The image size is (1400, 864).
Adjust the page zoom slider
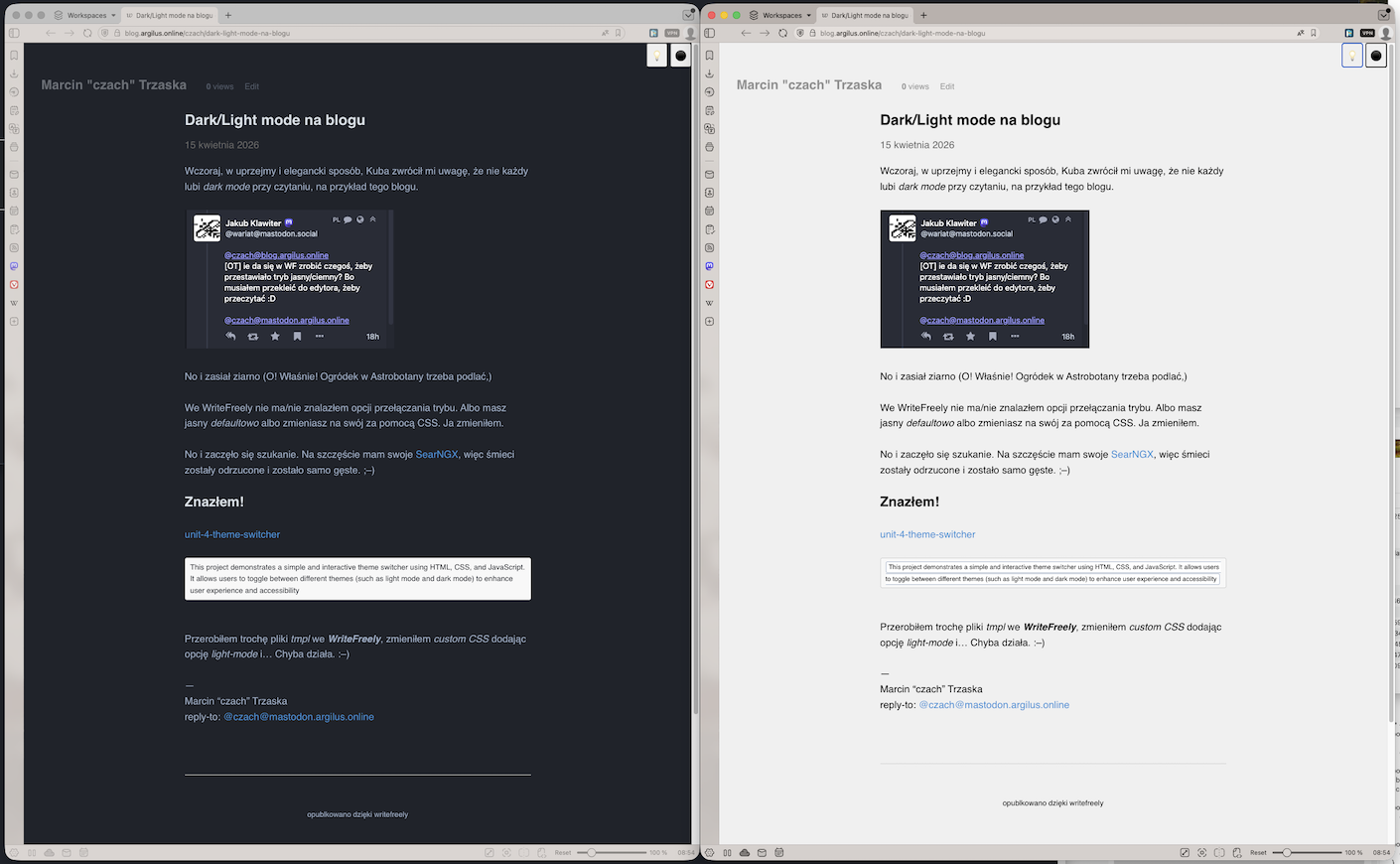(x=593, y=852)
